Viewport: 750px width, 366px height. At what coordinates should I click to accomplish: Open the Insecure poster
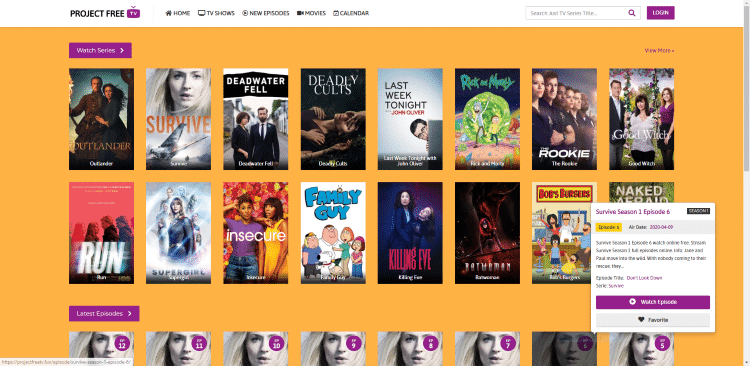coord(256,233)
